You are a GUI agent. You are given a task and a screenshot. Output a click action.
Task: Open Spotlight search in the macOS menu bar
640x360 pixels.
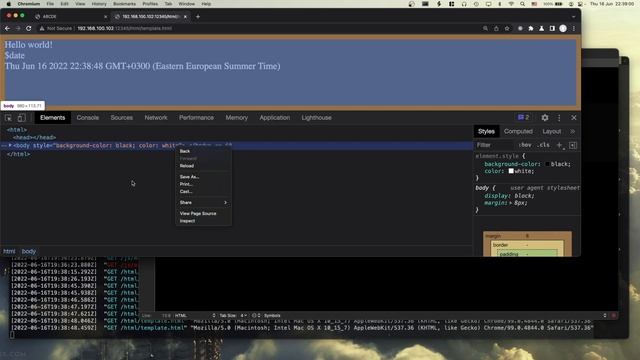(522, 4)
